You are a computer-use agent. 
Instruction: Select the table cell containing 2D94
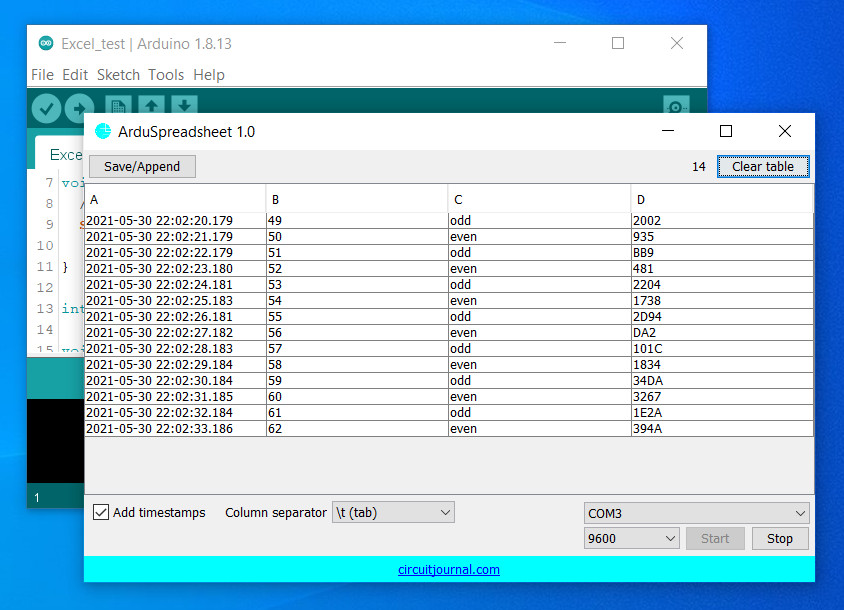[720, 317]
